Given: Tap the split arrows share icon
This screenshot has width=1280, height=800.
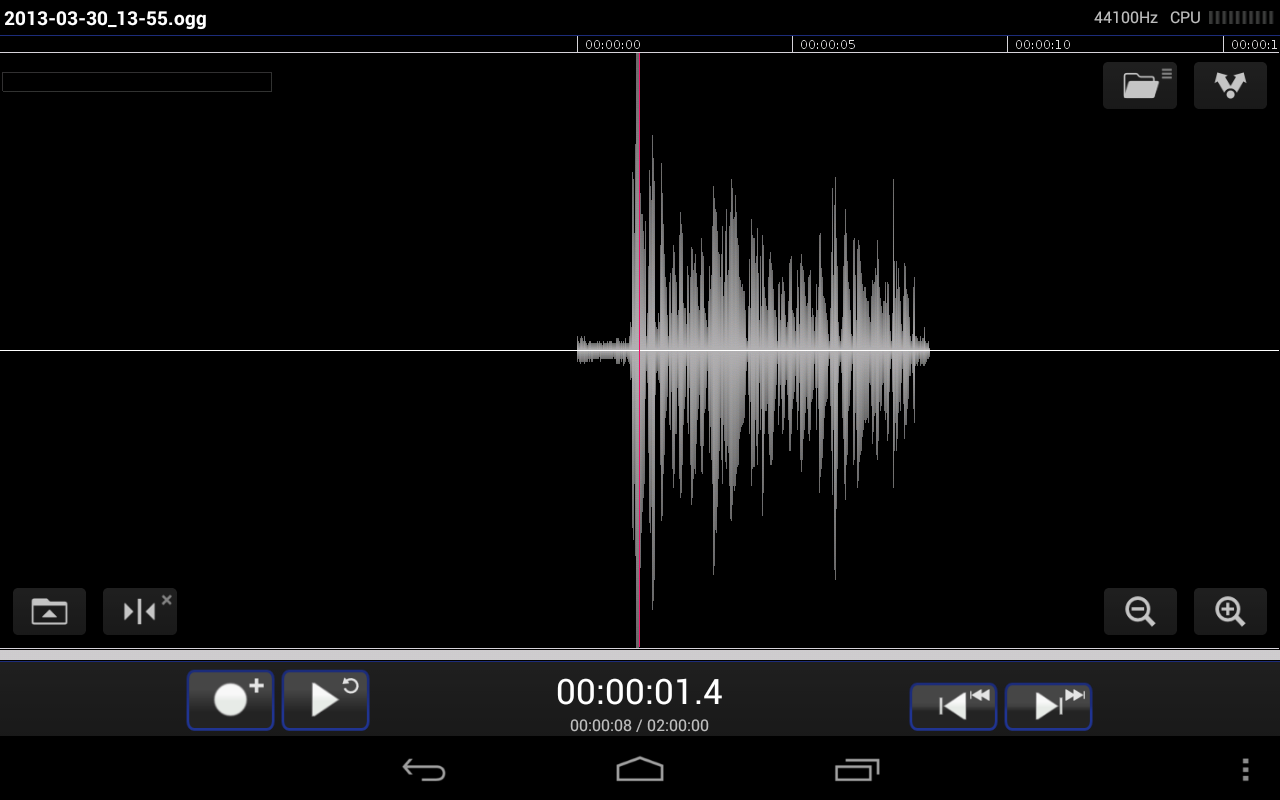Looking at the screenshot, I should click(1230, 85).
